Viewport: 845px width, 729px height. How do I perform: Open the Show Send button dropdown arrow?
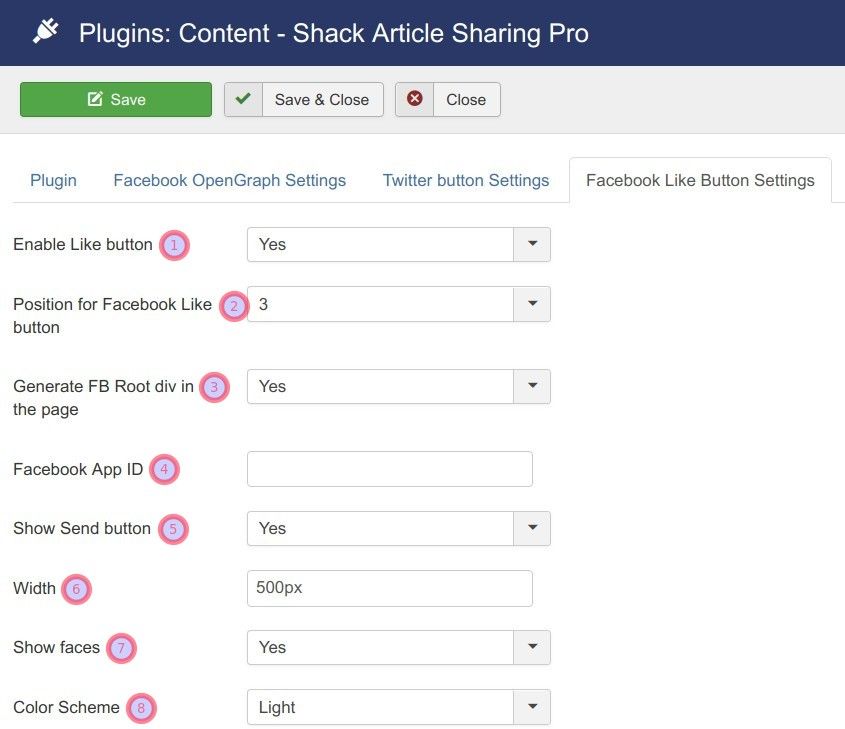(532, 528)
